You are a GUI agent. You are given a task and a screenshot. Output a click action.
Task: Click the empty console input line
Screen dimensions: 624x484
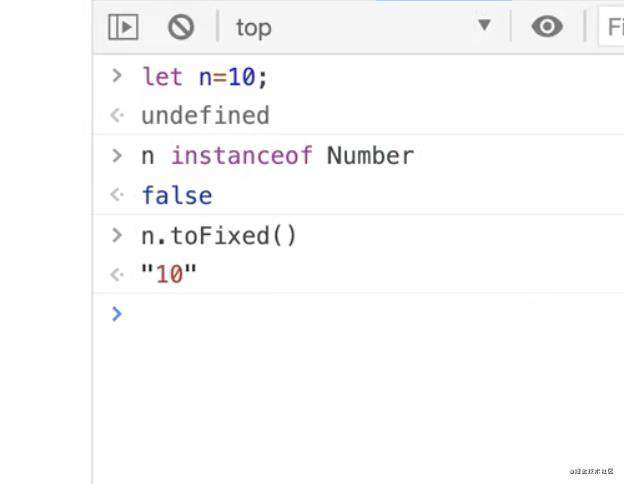pos(374,314)
